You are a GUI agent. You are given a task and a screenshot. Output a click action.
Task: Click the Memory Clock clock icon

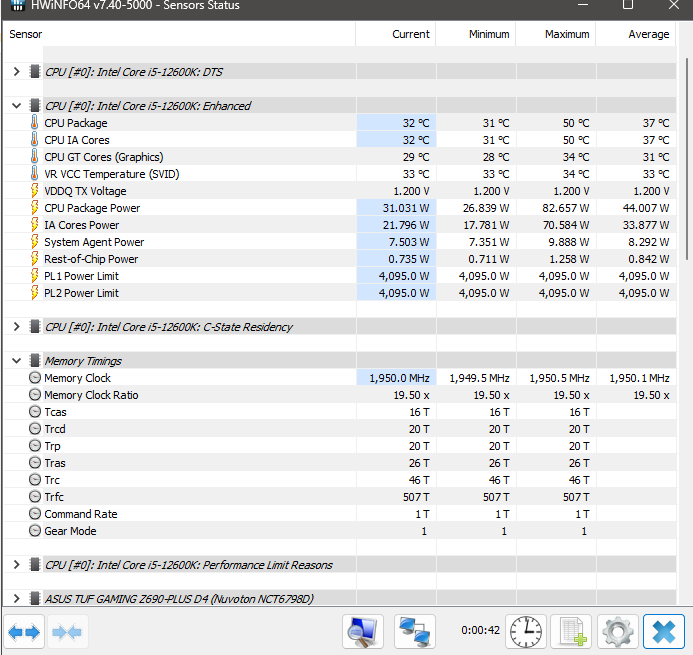click(x=35, y=378)
